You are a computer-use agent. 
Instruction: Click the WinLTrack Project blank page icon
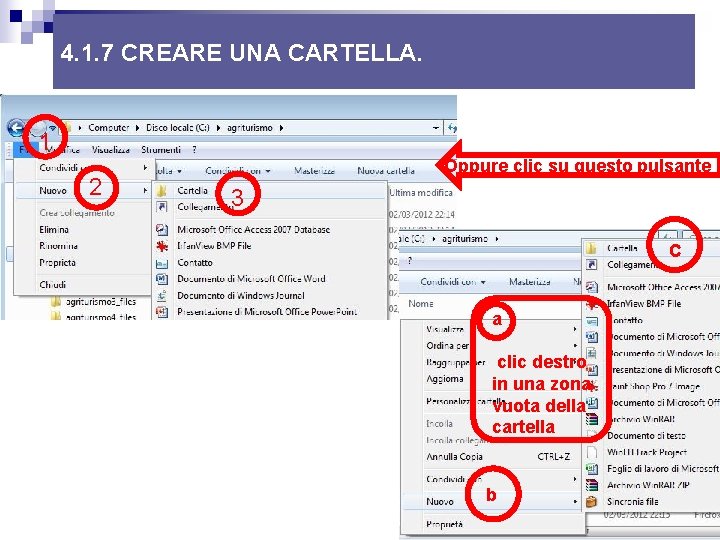coord(592,452)
